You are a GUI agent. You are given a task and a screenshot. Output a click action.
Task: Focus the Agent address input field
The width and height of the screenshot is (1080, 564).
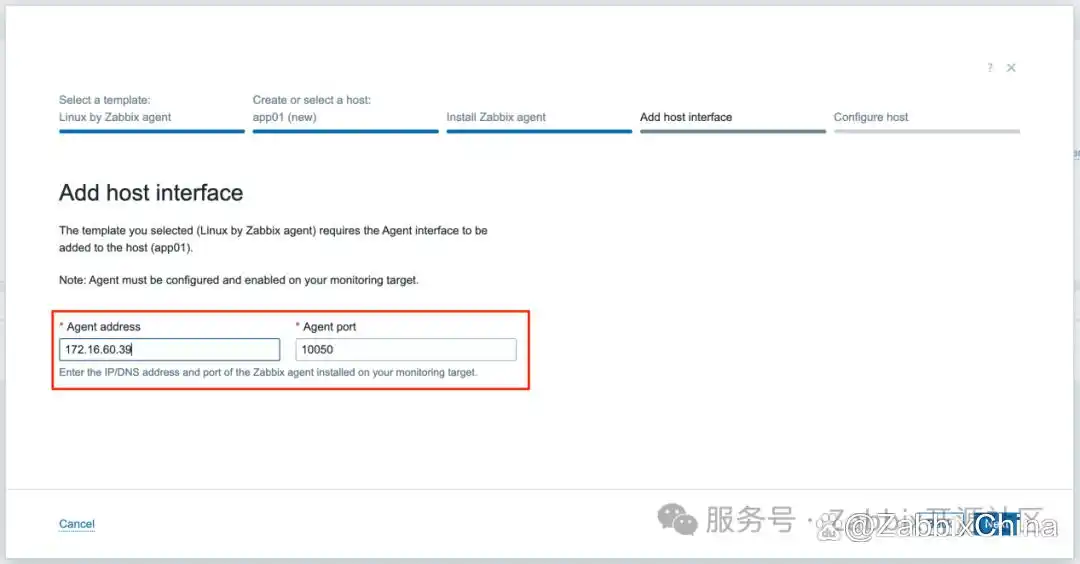169,349
